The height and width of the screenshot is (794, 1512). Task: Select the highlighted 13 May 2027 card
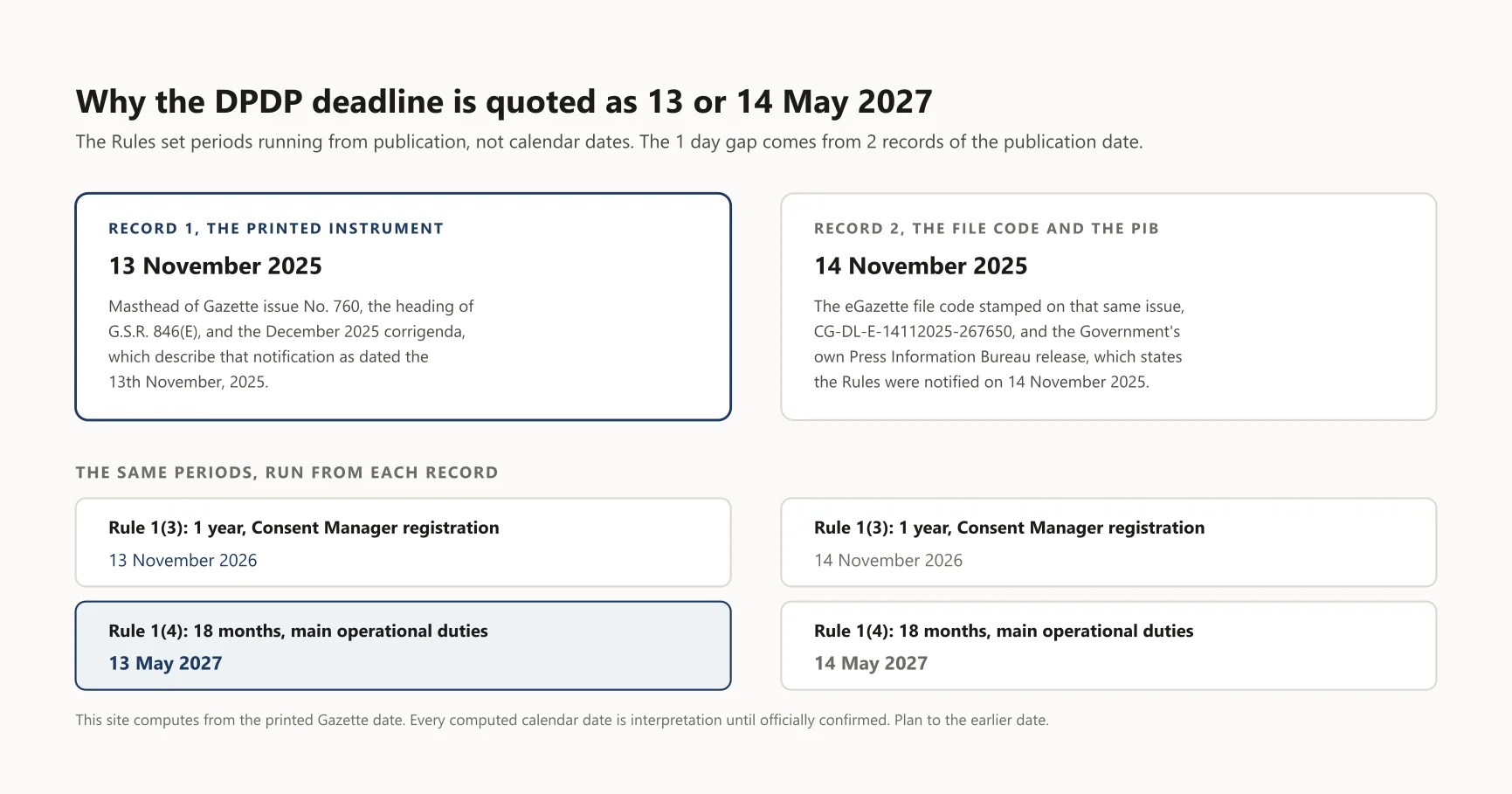[x=403, y=646]
